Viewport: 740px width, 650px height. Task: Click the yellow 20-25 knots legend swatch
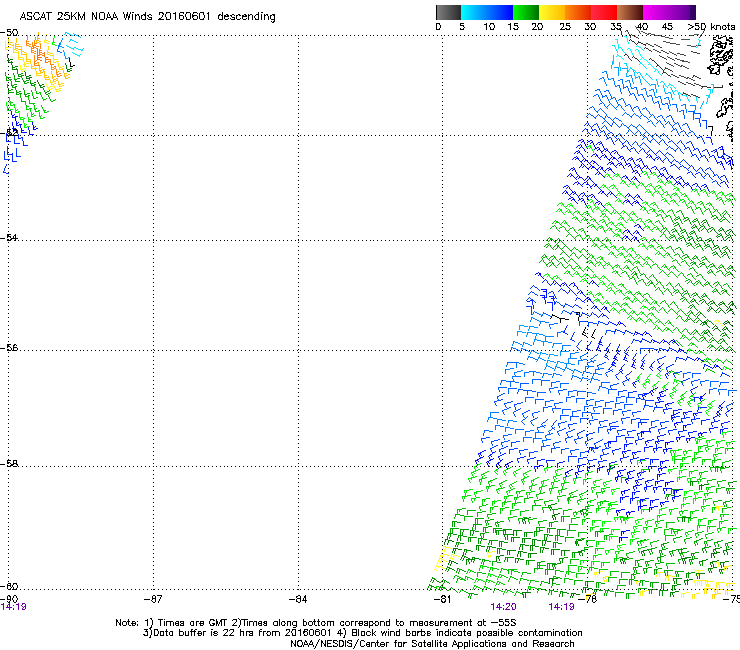(552, 12)
